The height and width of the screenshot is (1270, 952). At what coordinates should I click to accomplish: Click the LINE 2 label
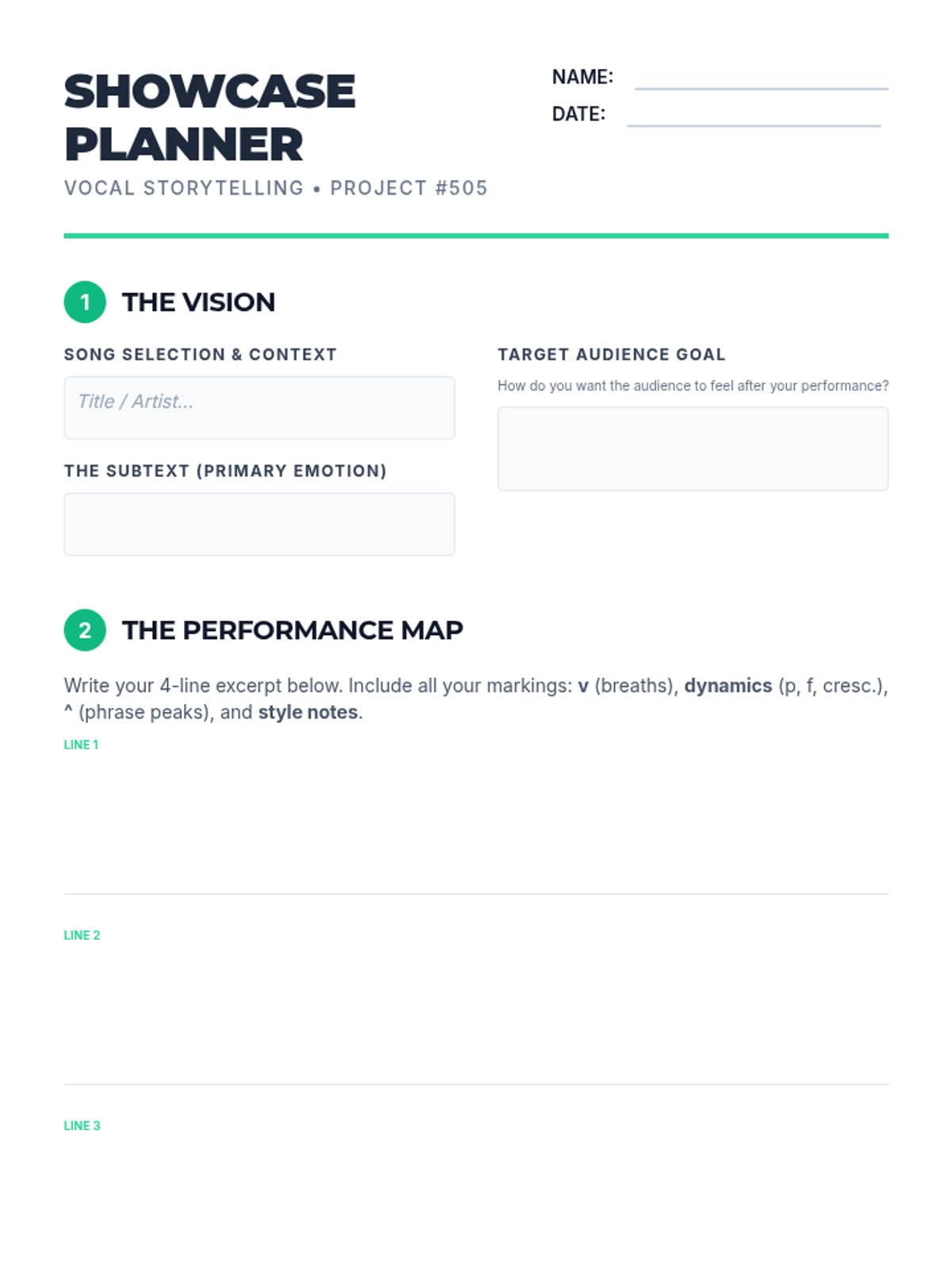82,935
